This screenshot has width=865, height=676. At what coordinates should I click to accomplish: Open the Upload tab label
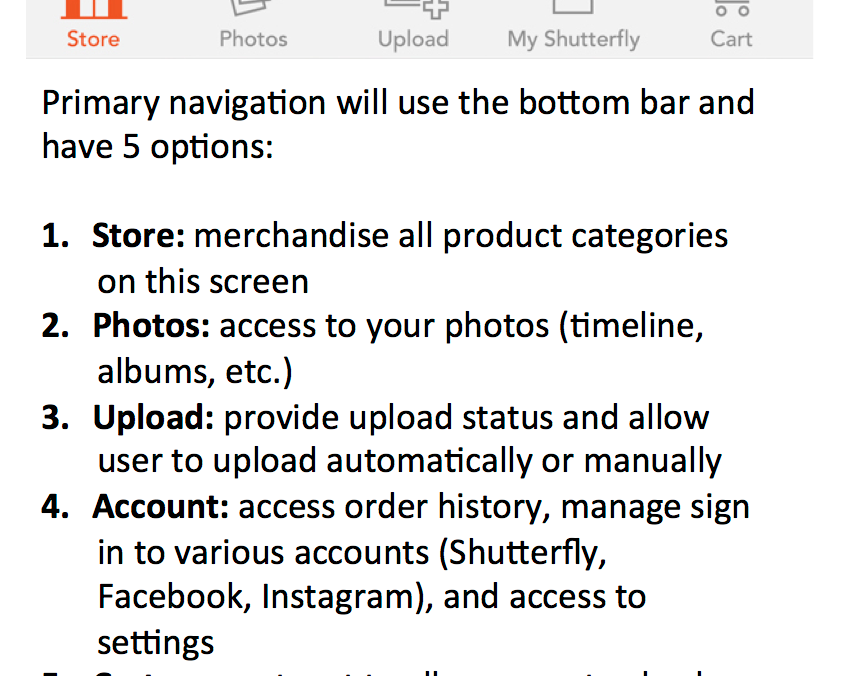tap(413, 40)
